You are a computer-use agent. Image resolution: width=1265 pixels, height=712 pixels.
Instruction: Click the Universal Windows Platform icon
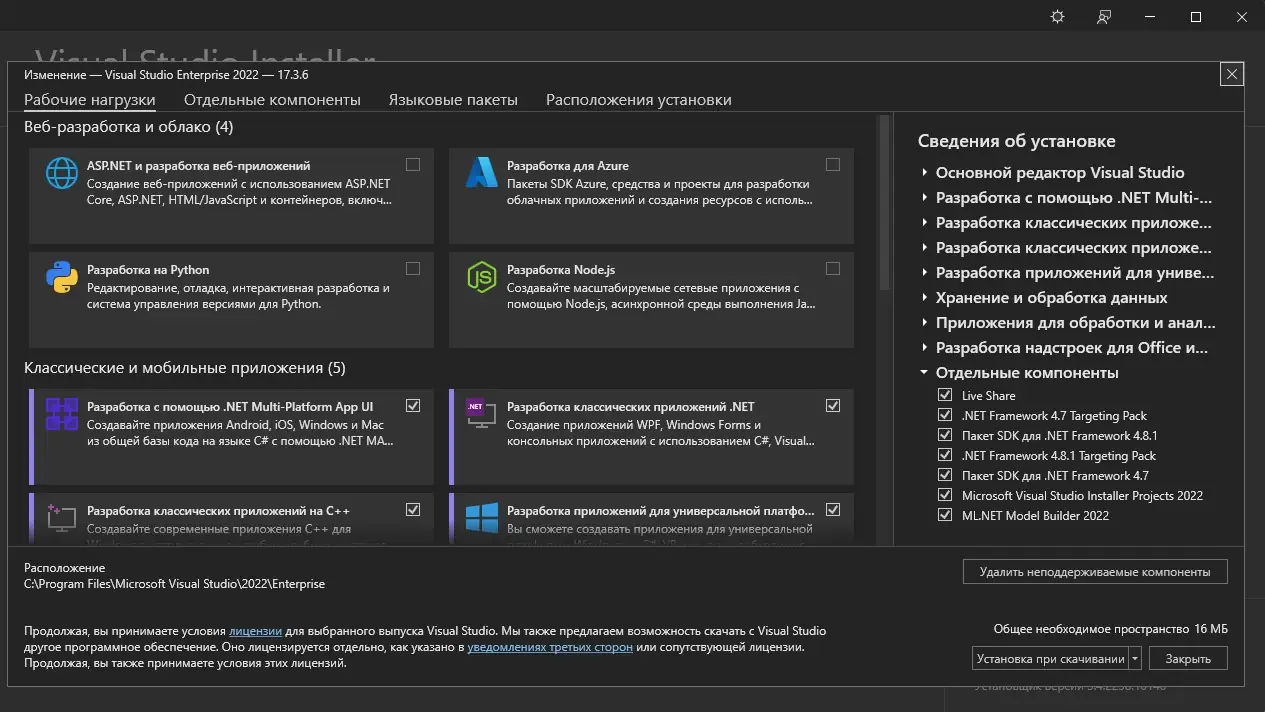click(482, 518)
